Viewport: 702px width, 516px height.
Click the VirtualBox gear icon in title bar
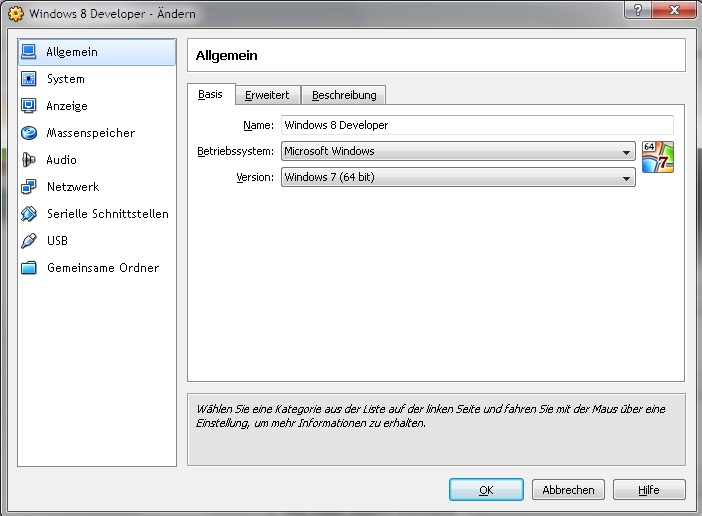click(15, 14)
